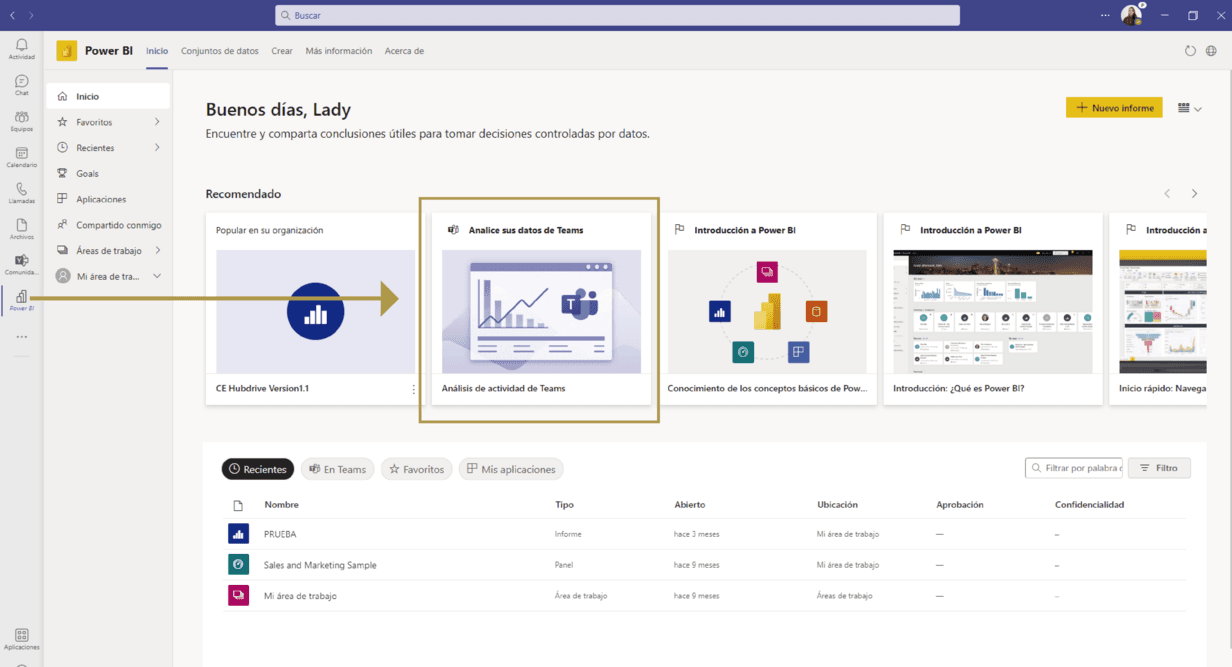The width and height of the screenshot is (1232, 667).
Task: Click the globe icon at top right
Action: pos(1211,51)
